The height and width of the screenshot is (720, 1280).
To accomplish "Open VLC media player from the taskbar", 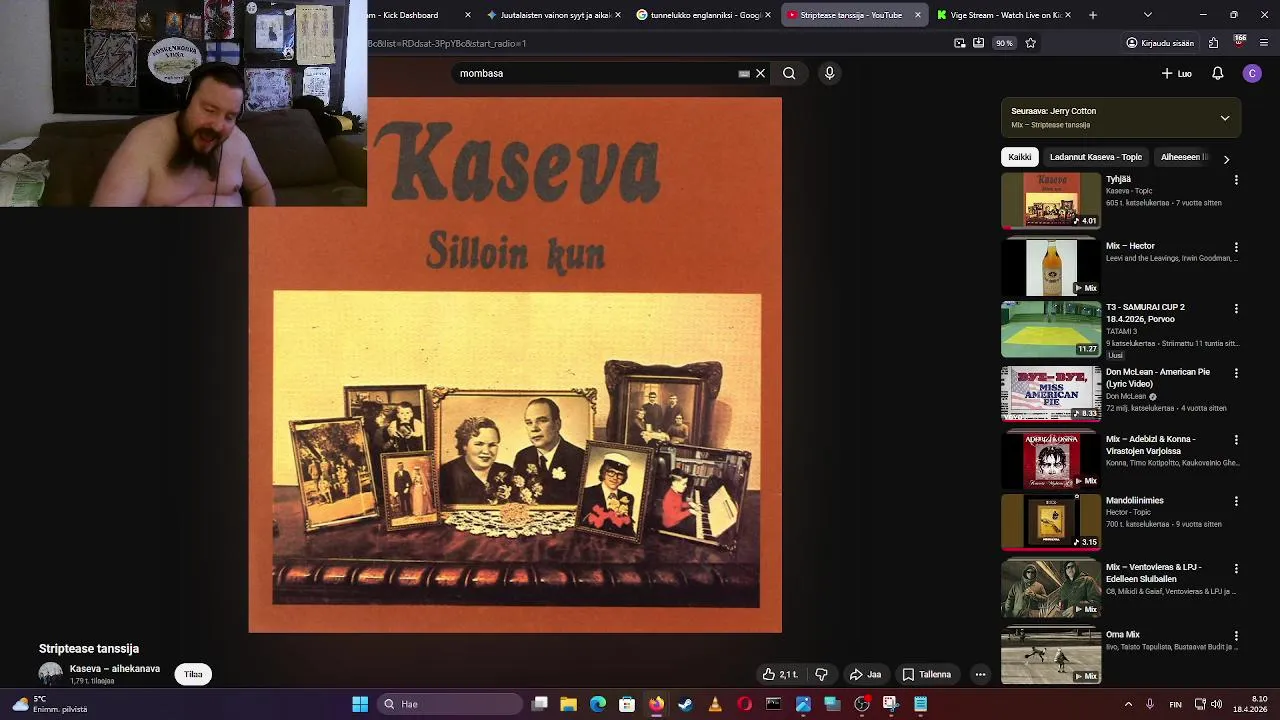I will [714, 704].
